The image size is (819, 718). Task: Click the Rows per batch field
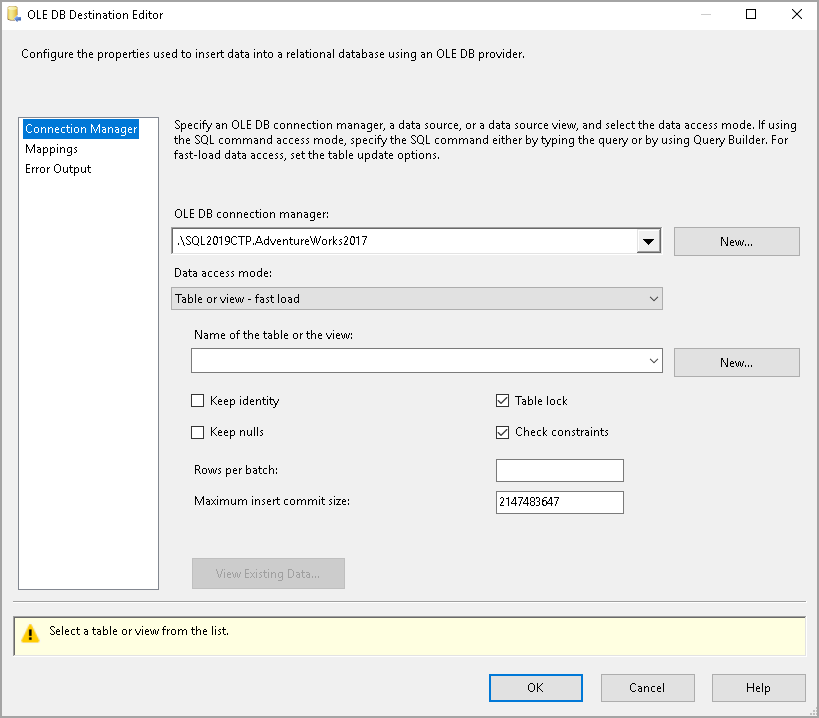point(559,470)
